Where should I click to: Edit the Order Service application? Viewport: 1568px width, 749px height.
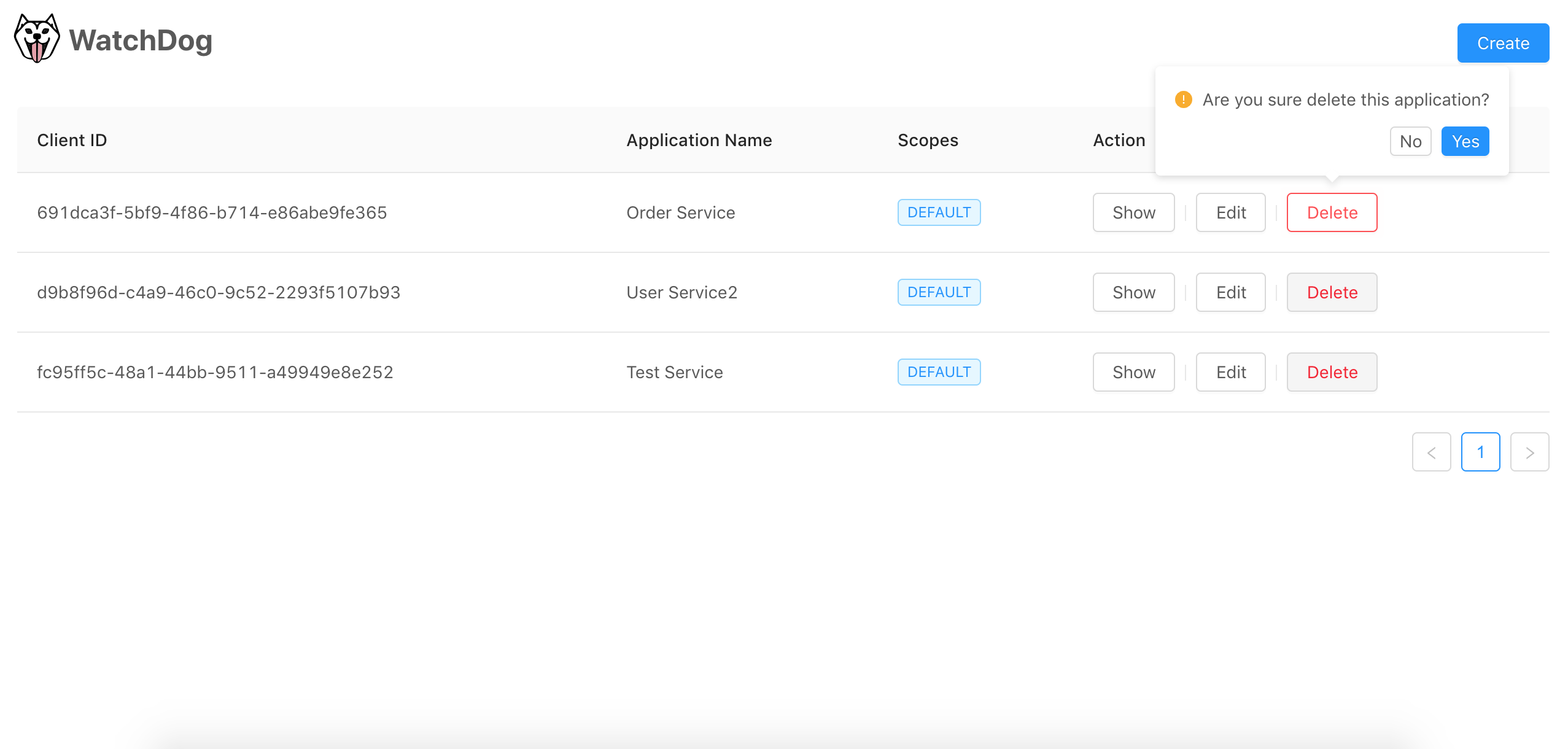tap(1230, 213)
